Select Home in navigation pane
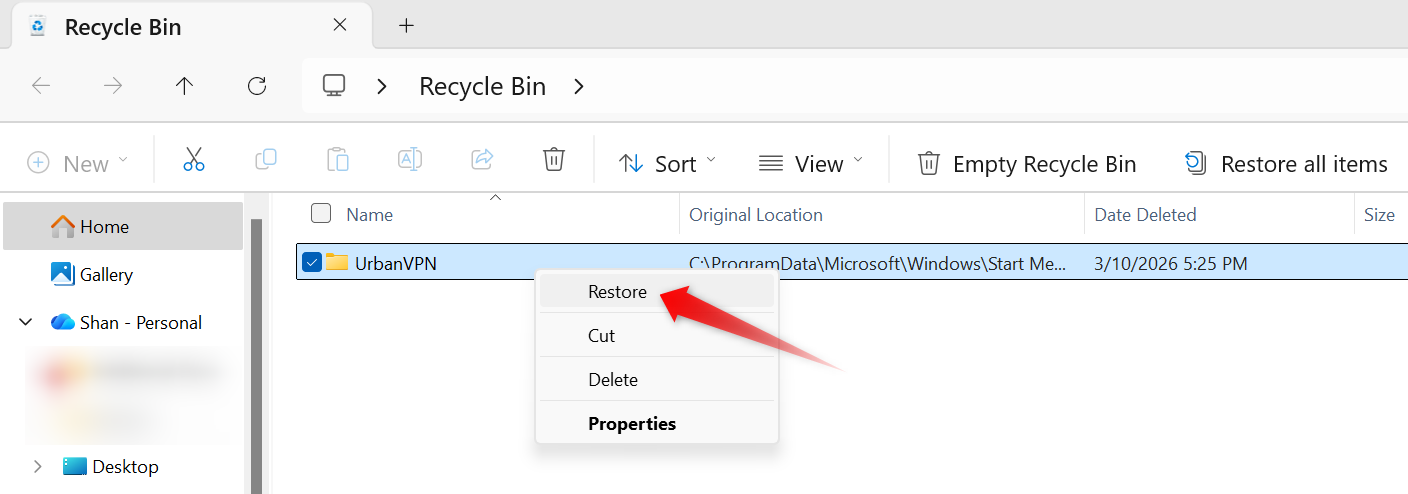Screen dimensions: 1408x494 pyautogui.click(x=123, y=226)
